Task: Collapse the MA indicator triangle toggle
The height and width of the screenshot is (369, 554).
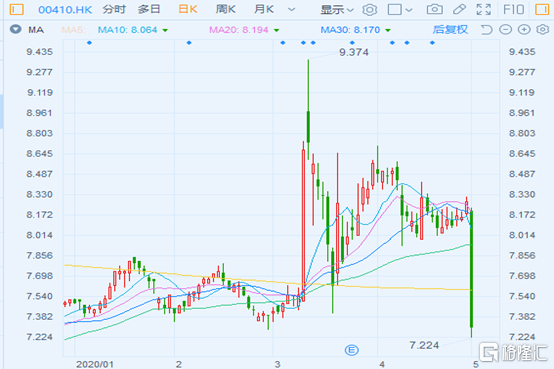Action: tap(16, 29)
